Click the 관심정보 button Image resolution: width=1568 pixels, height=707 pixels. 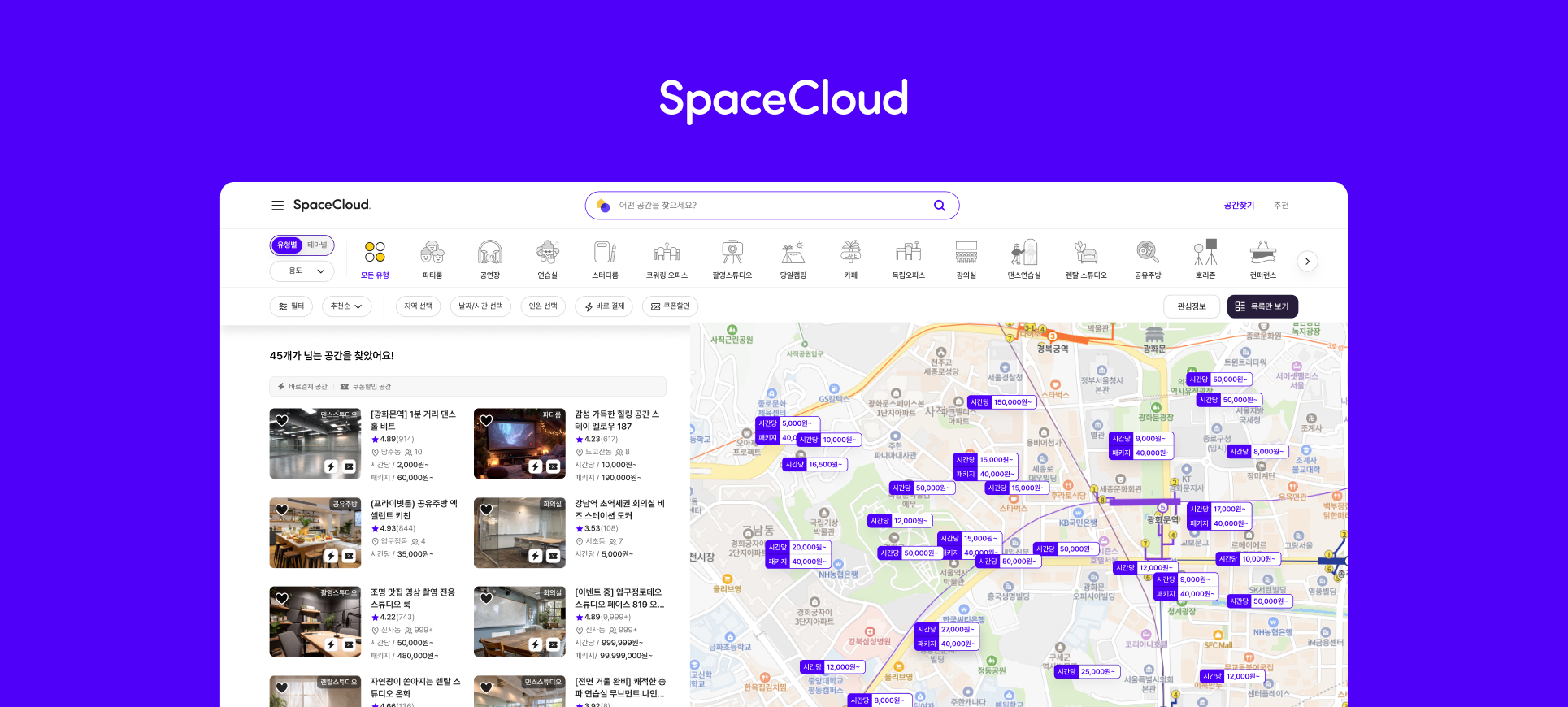point(1192,306)
